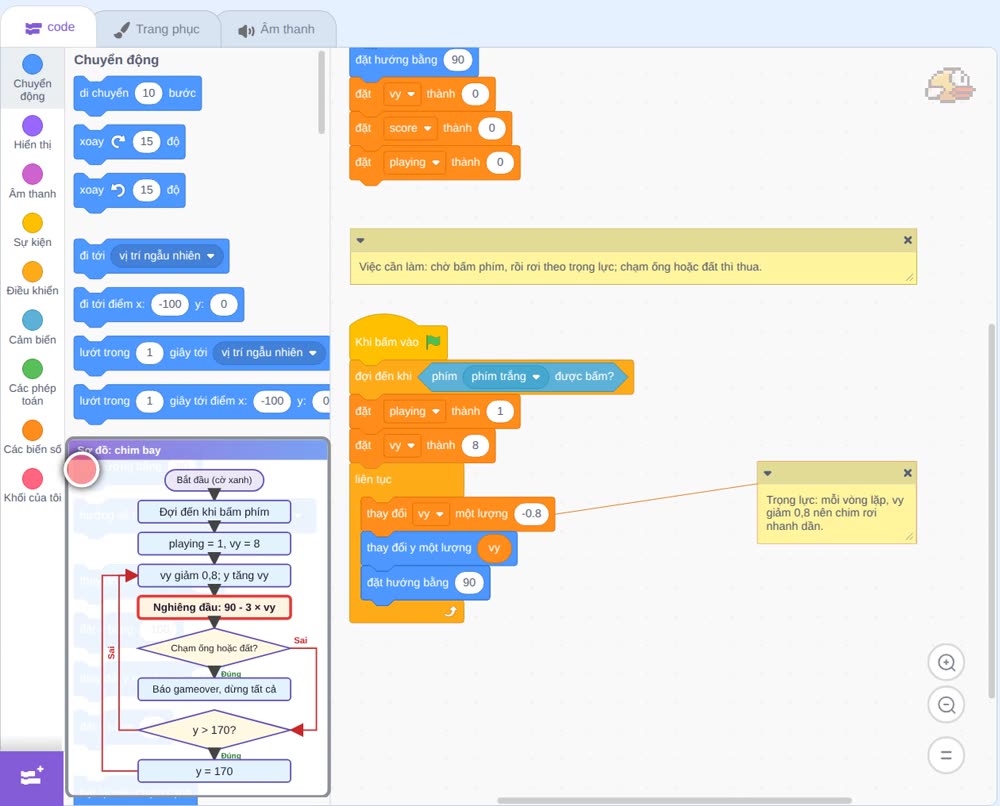
Task: Zoom out of the workspace
Action: [x=946, y=705]
